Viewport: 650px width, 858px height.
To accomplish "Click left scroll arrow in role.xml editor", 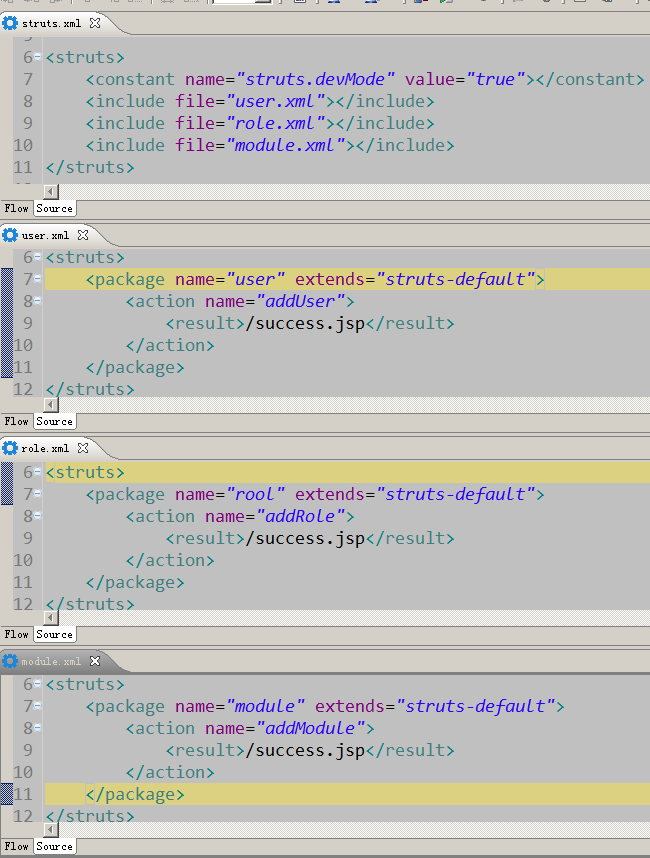I will (x=51, y=618).
